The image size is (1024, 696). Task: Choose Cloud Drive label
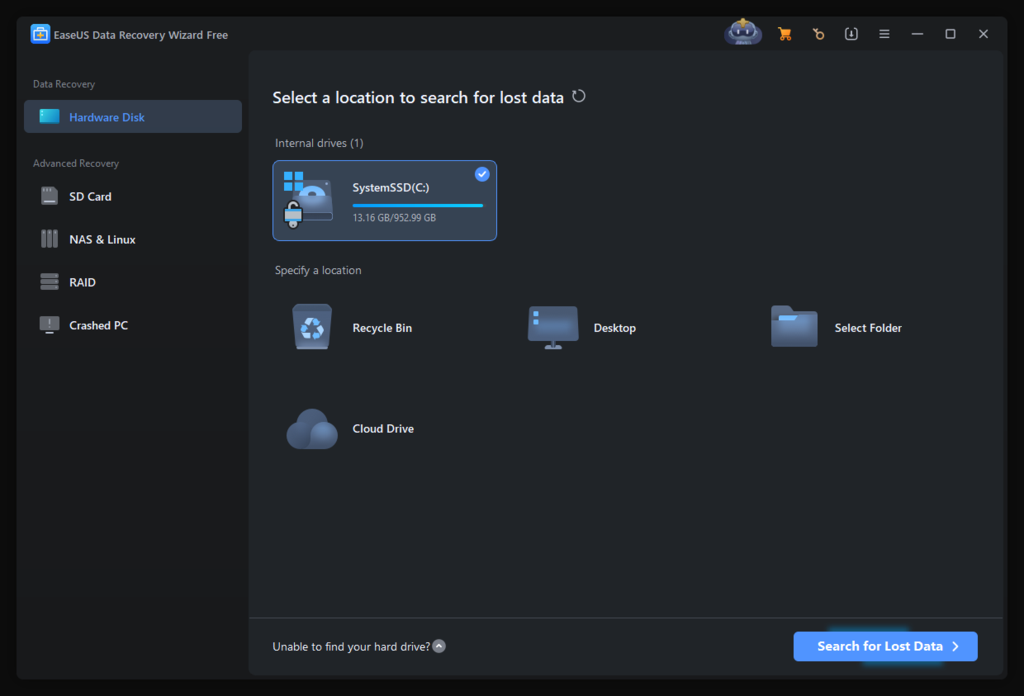(x=383, y=429)
